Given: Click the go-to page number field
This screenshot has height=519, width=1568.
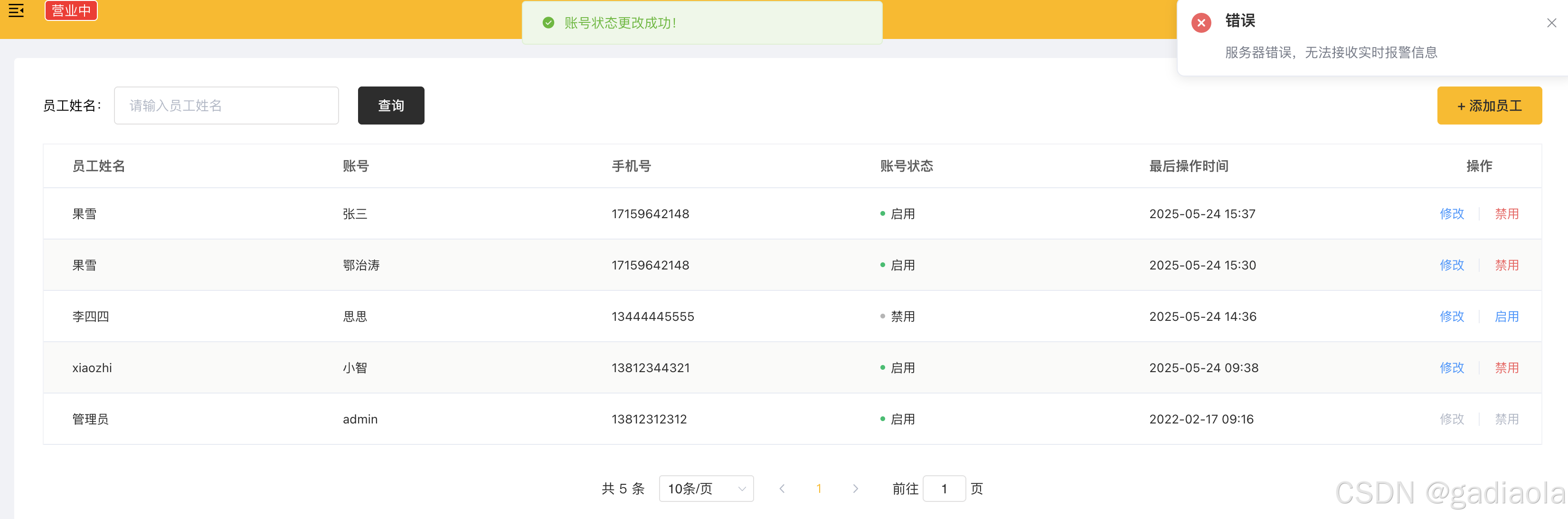Looking at the screenshot, I should pyautogui.click(x=944, y=489).
